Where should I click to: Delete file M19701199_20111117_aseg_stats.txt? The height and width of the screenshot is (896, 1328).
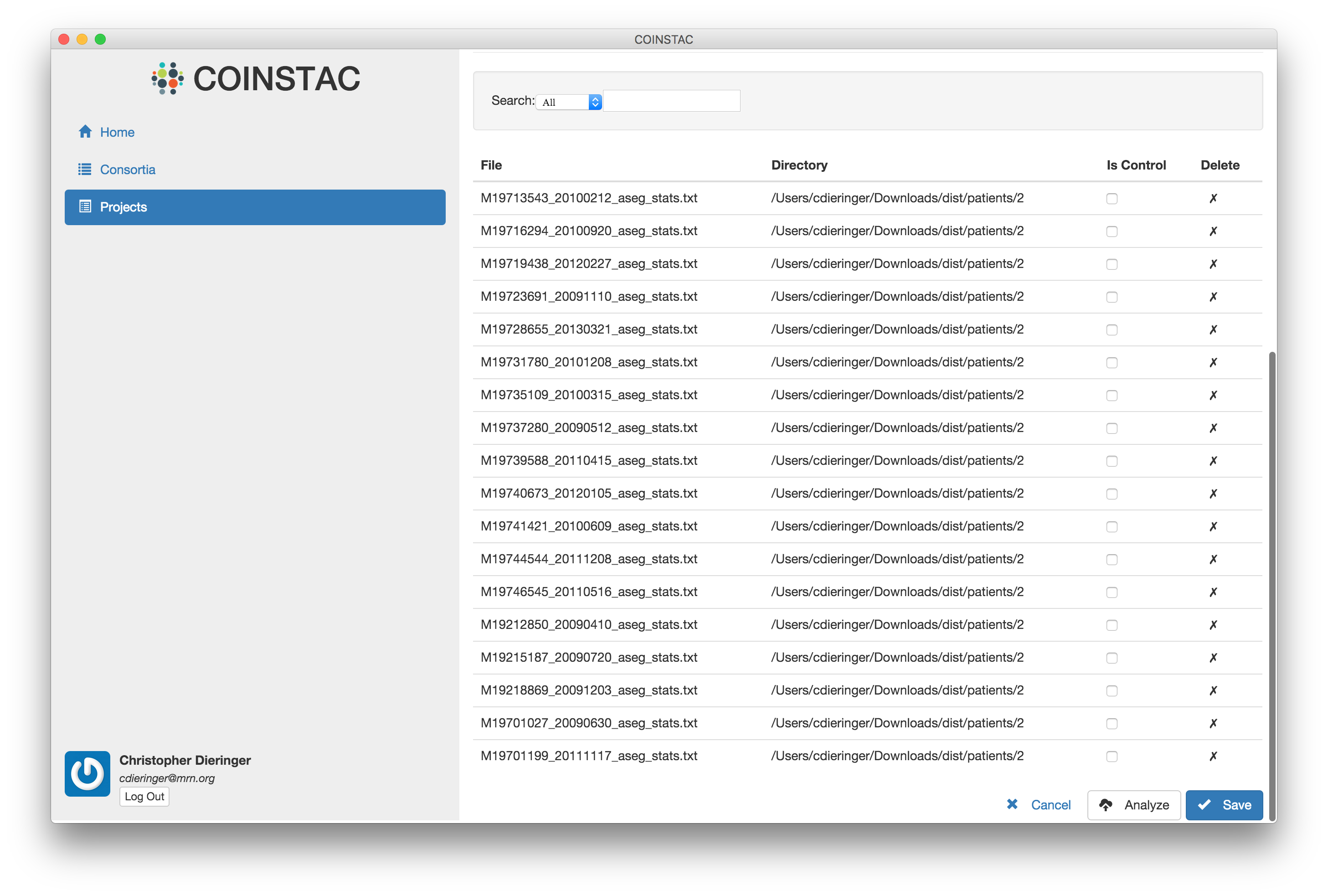point(1213,756)
